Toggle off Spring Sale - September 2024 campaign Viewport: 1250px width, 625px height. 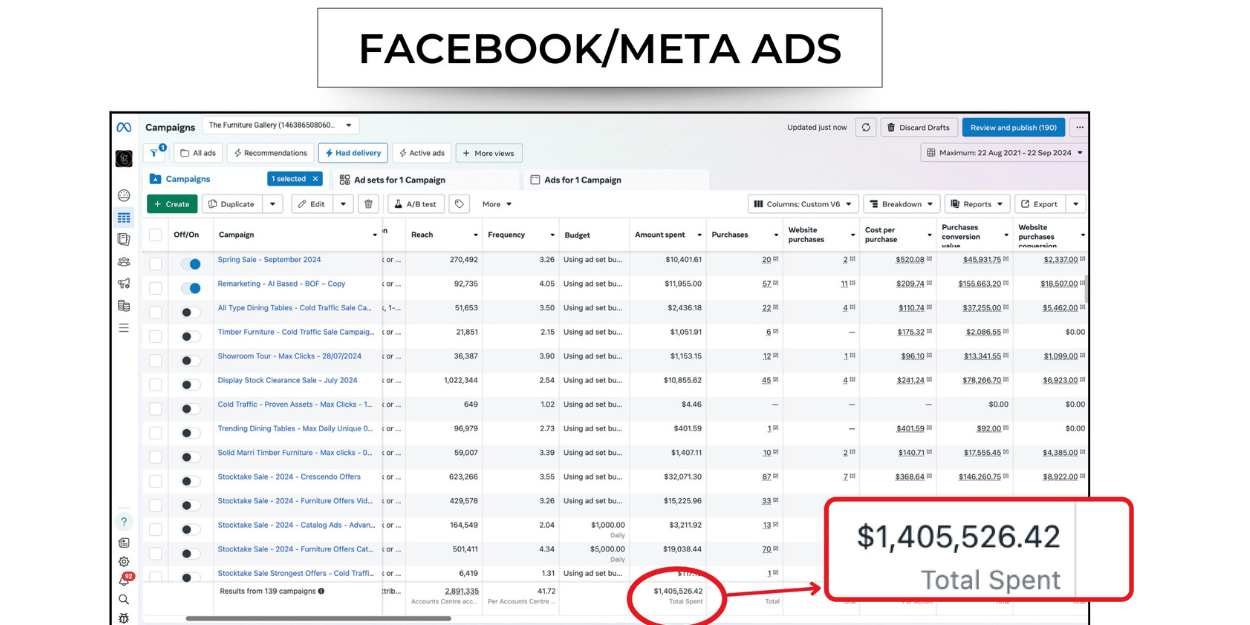point(190,264)
